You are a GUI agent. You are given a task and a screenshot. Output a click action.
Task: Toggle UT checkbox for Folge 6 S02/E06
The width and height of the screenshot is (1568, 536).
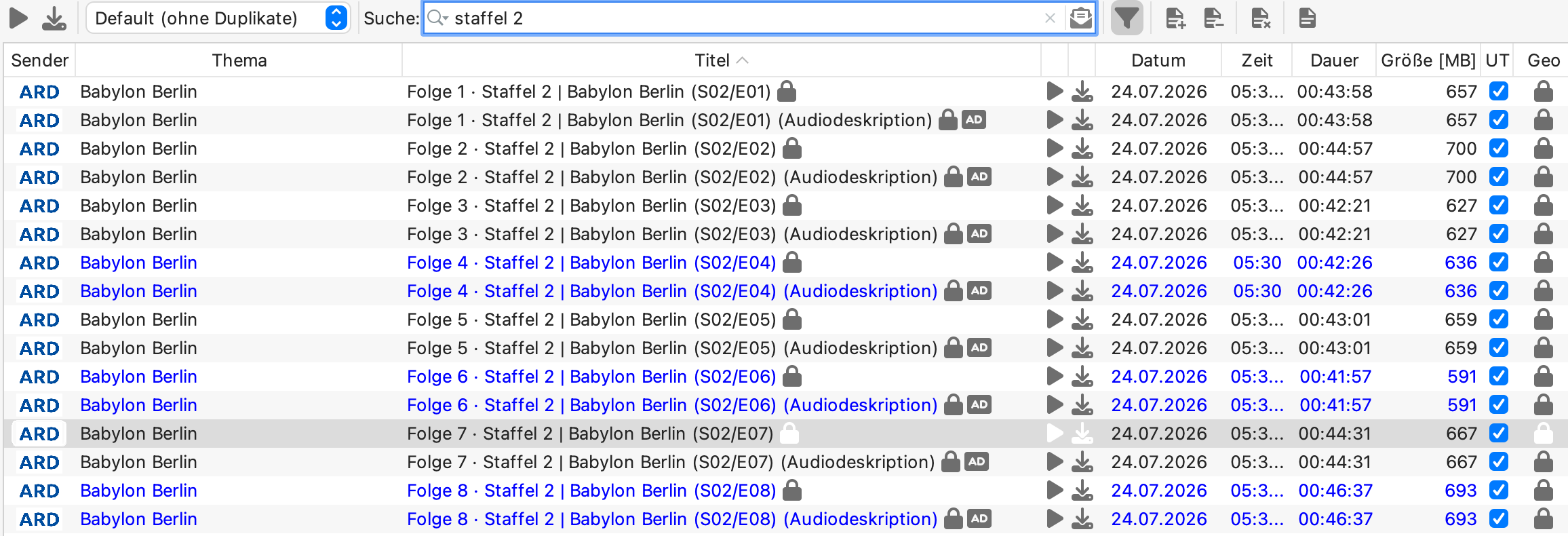[x=1499, y=376]
